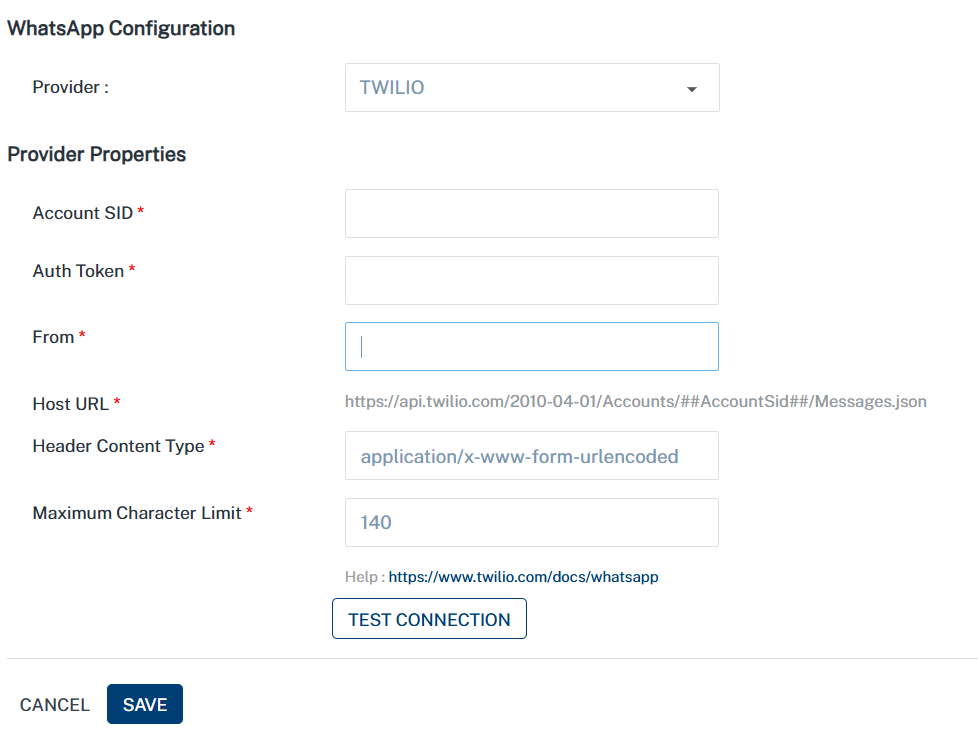Select the From text input box
978x753 pixels.
(x=531, y=347)
